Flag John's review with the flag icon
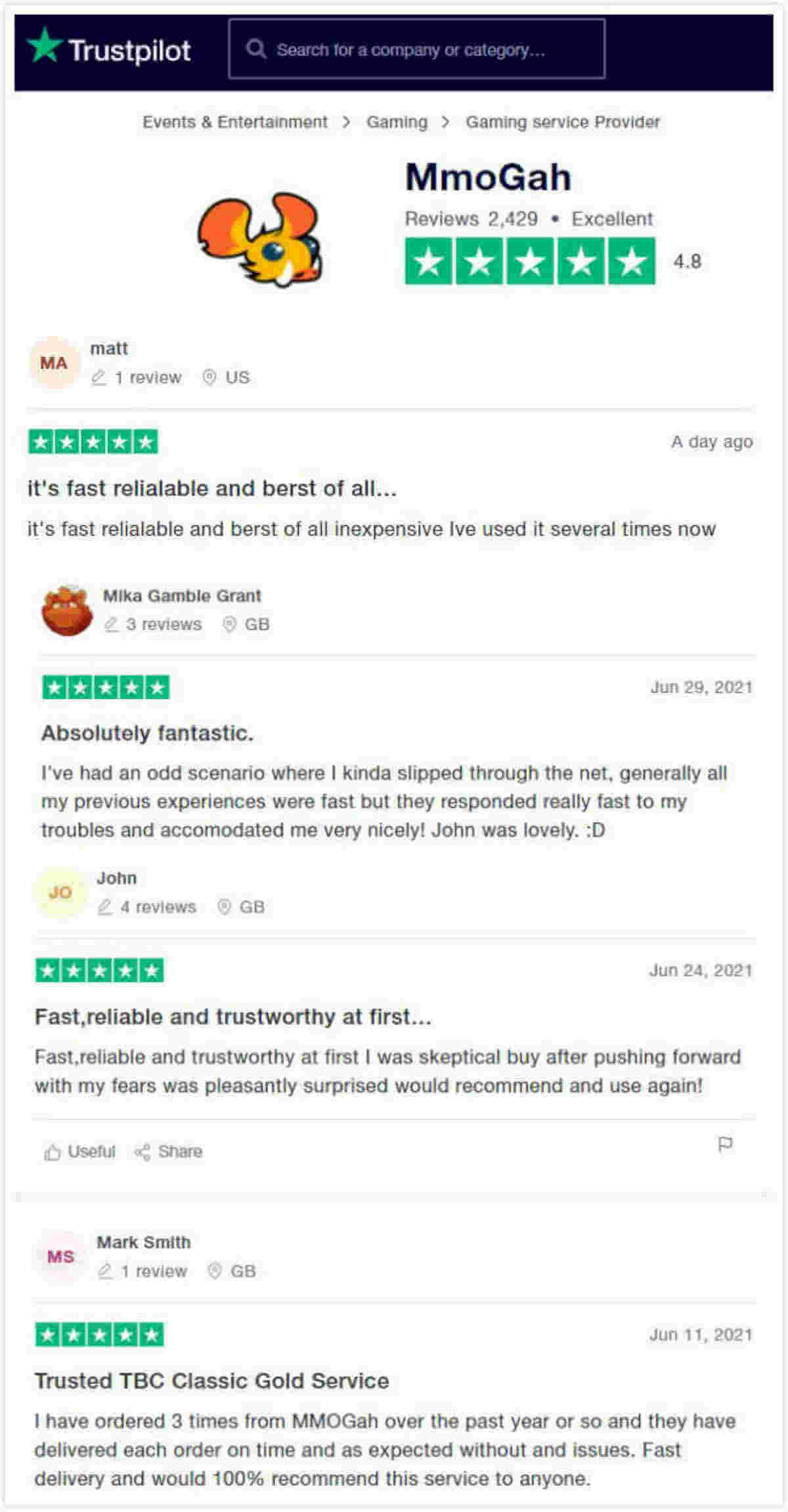This screenshot has width=788, height=1512. (x=725, y=1144)
